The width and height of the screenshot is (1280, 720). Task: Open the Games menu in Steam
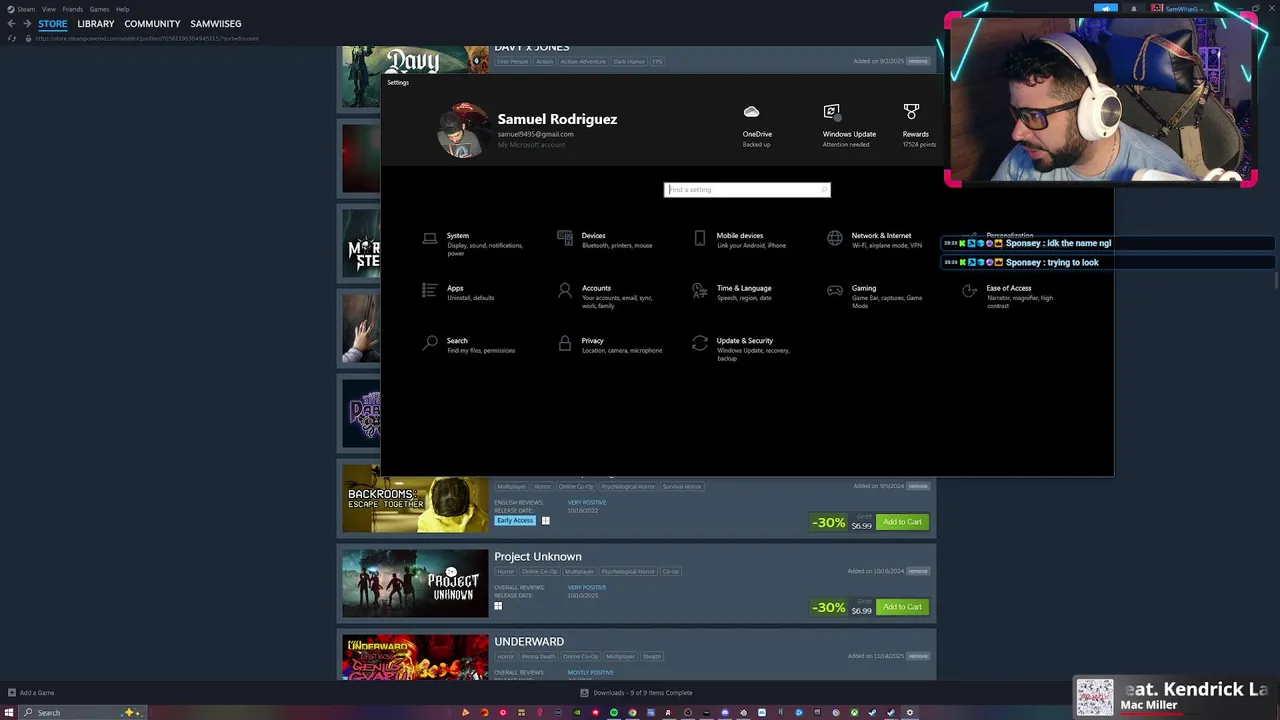pos(99,9)
